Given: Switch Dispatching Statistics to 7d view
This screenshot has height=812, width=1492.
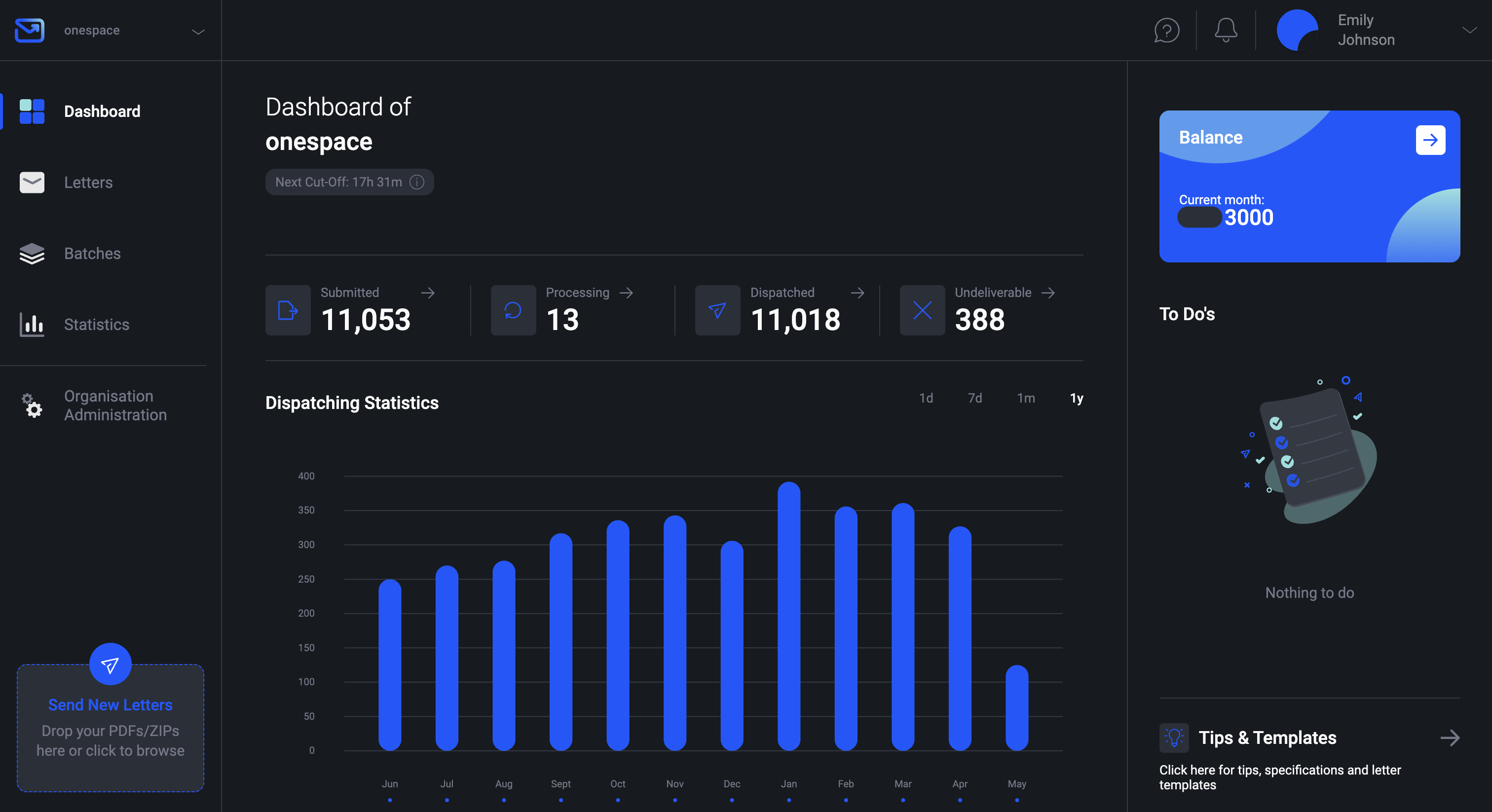Looking at the screenshot, I should [x=975, y=398].
